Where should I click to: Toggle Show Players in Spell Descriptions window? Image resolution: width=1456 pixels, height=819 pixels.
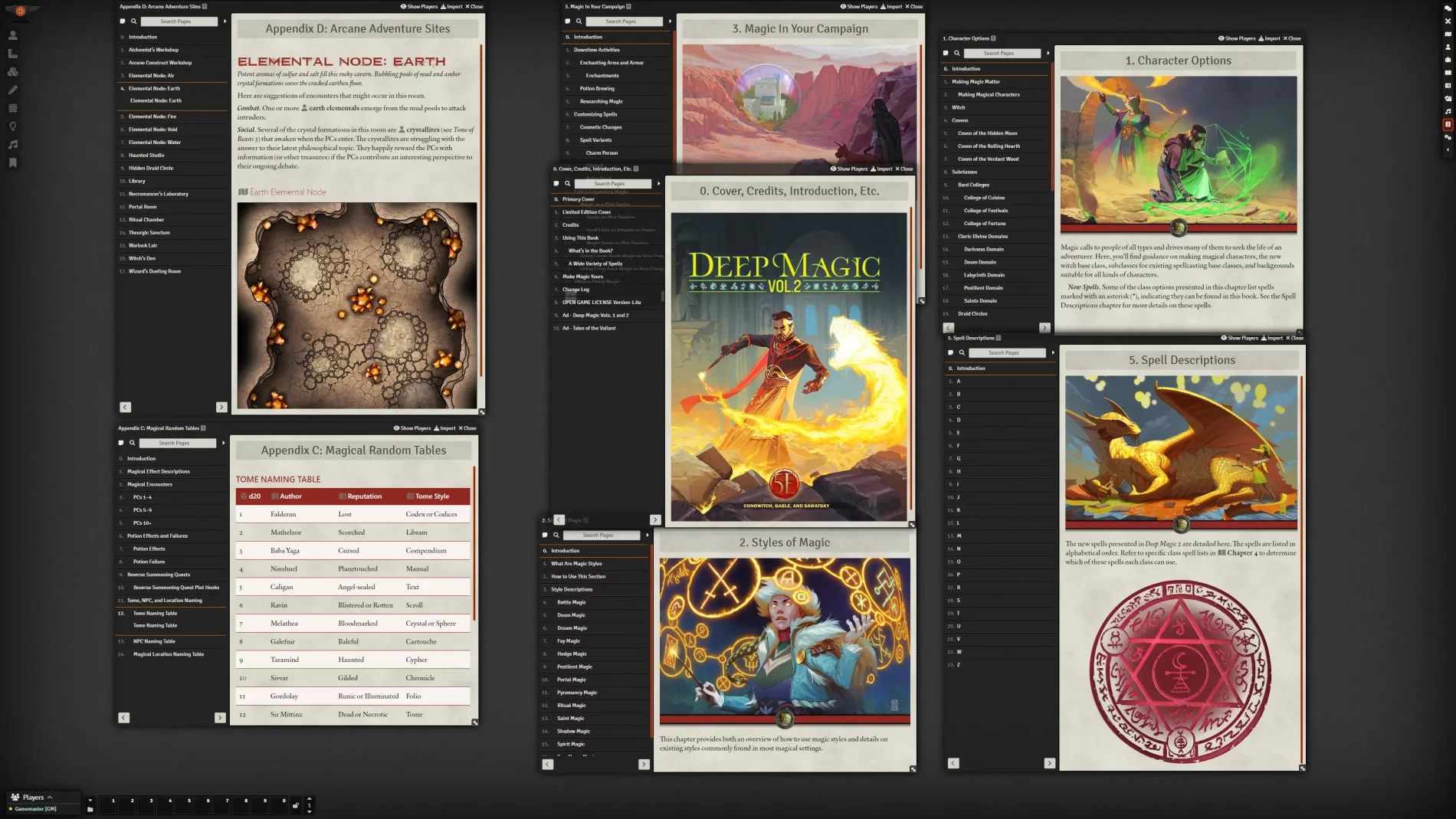click(x=1239, y=338)
